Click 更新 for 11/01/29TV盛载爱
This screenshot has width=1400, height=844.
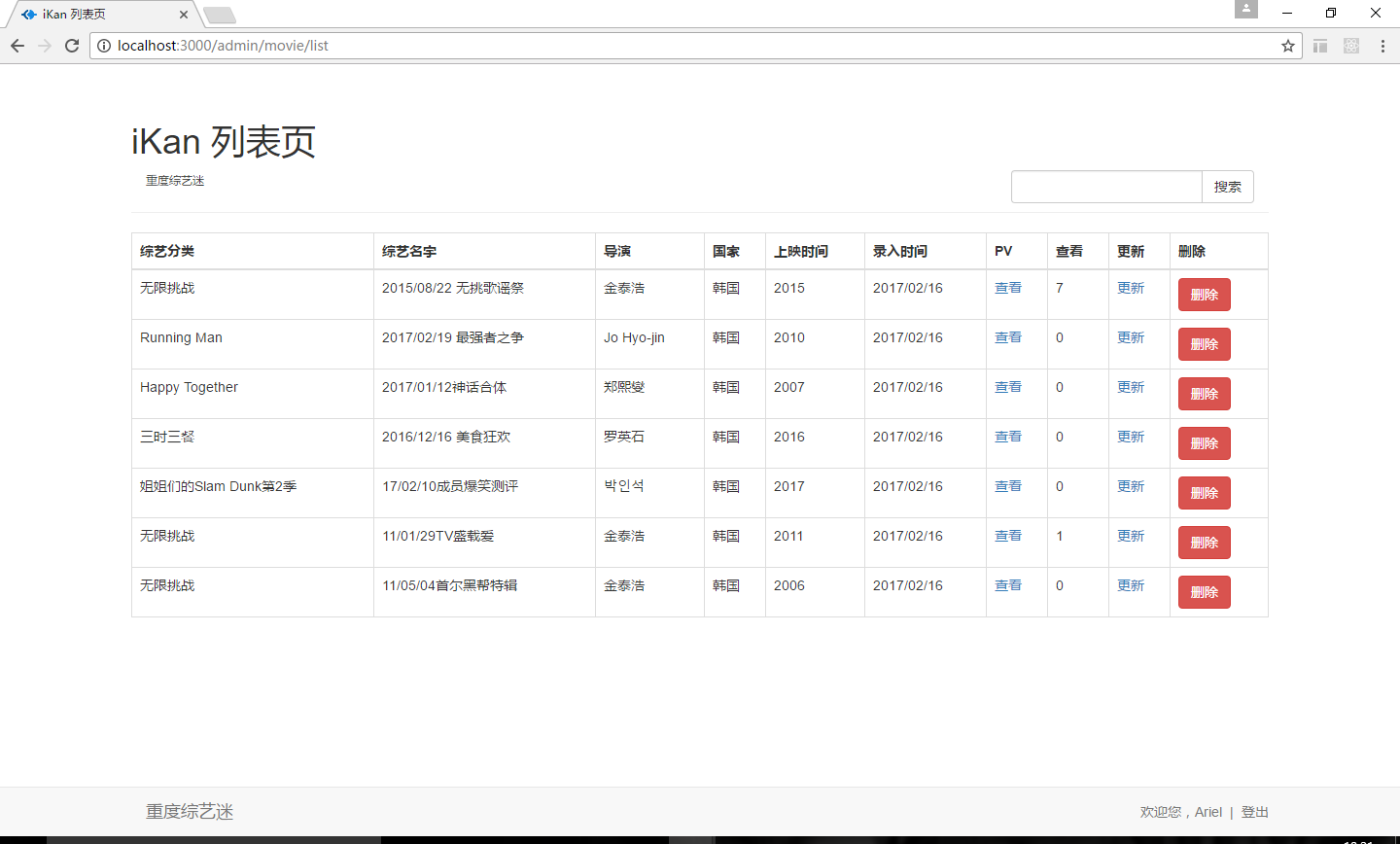pyautogui.click(x=1131, y=536)
